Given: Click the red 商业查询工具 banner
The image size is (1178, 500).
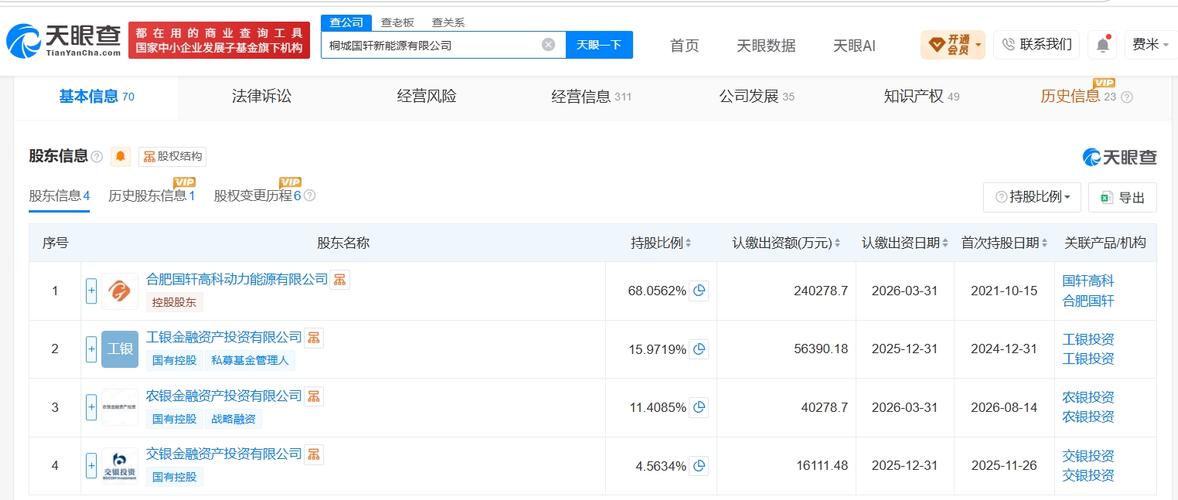Looking at the screenshot, I should pos(219,41).
